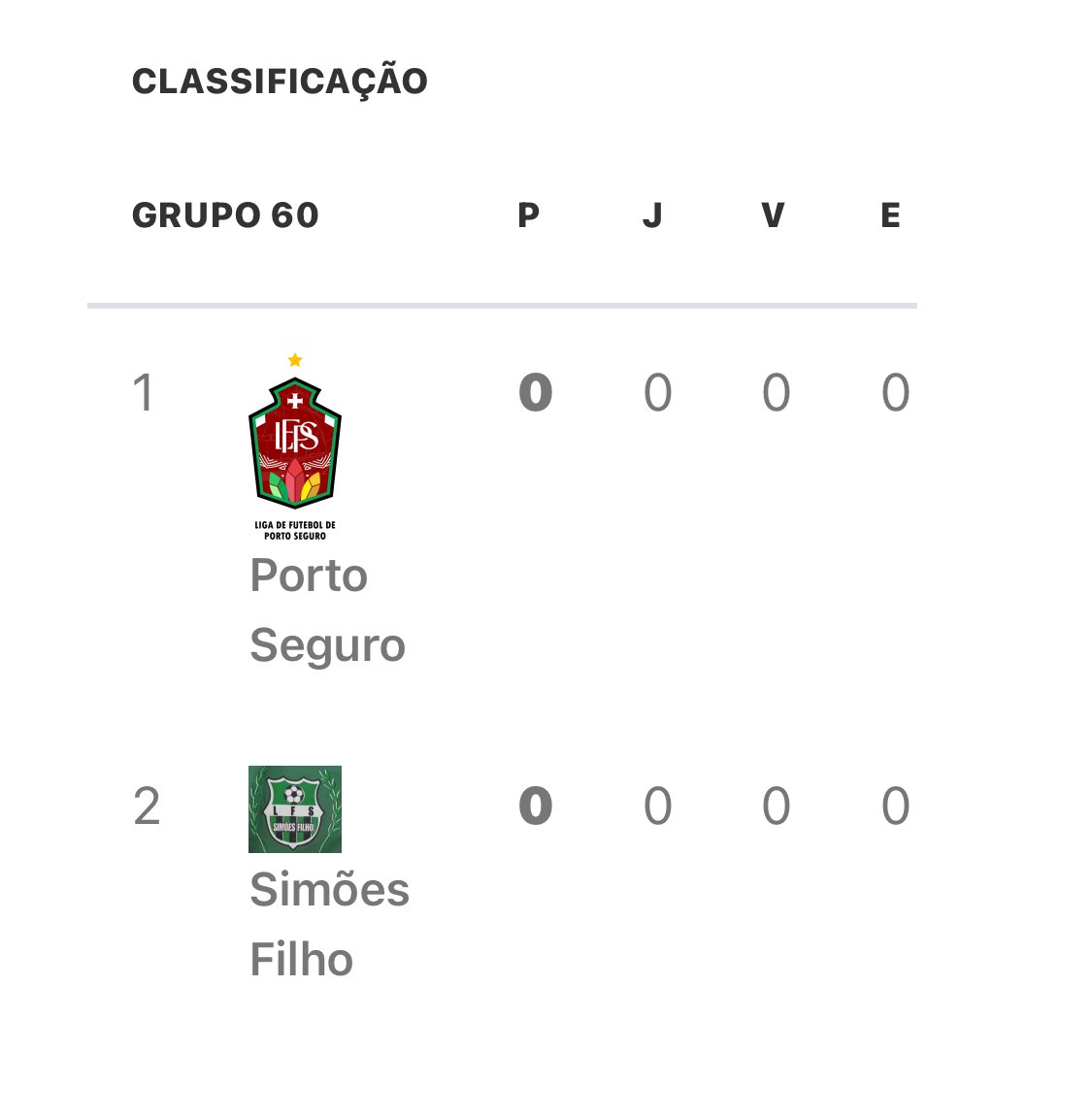Click position number 2 in the table

(x=147, y=806)
